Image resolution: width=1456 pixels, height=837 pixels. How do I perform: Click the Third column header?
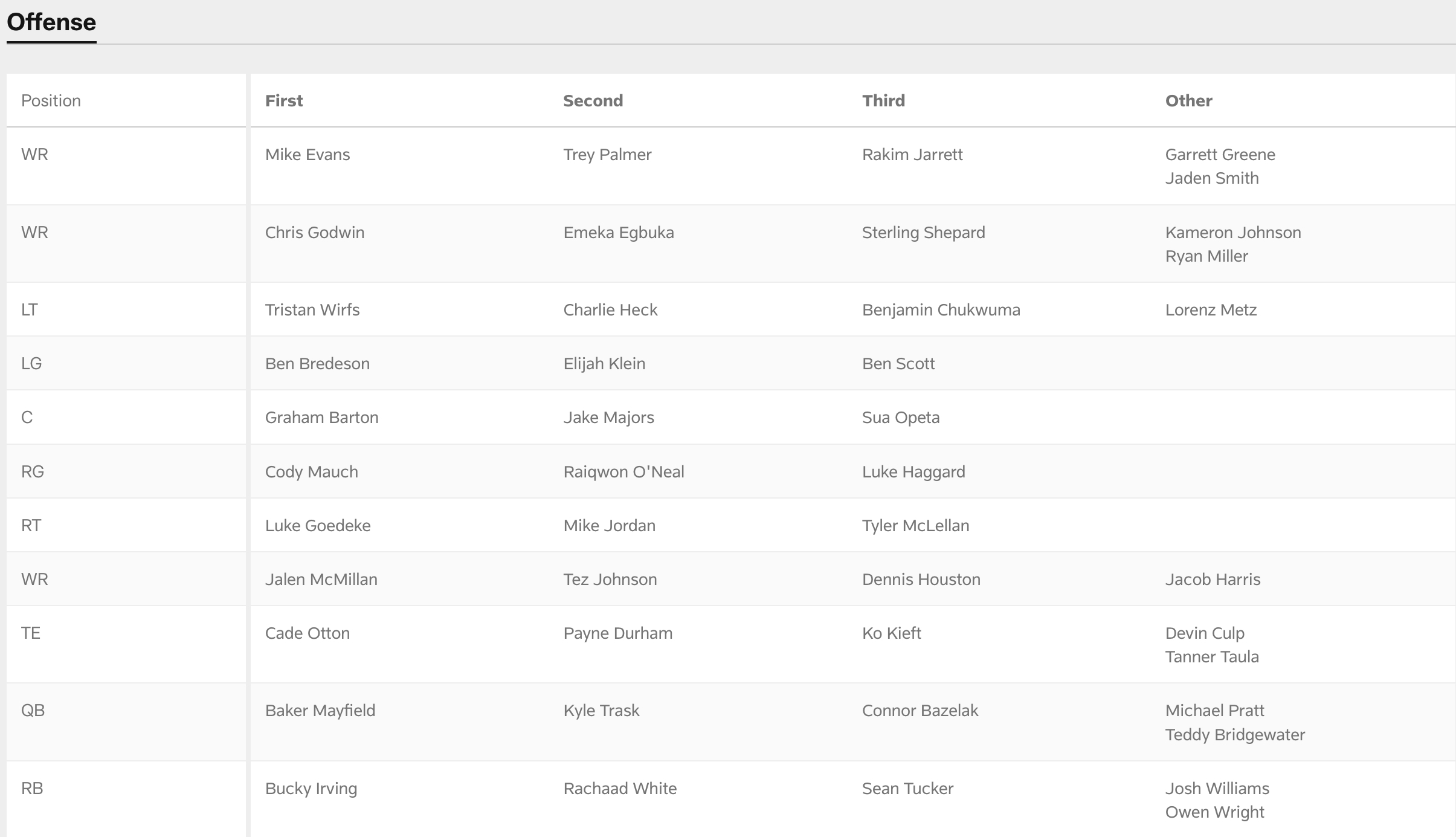coord(883,101)
